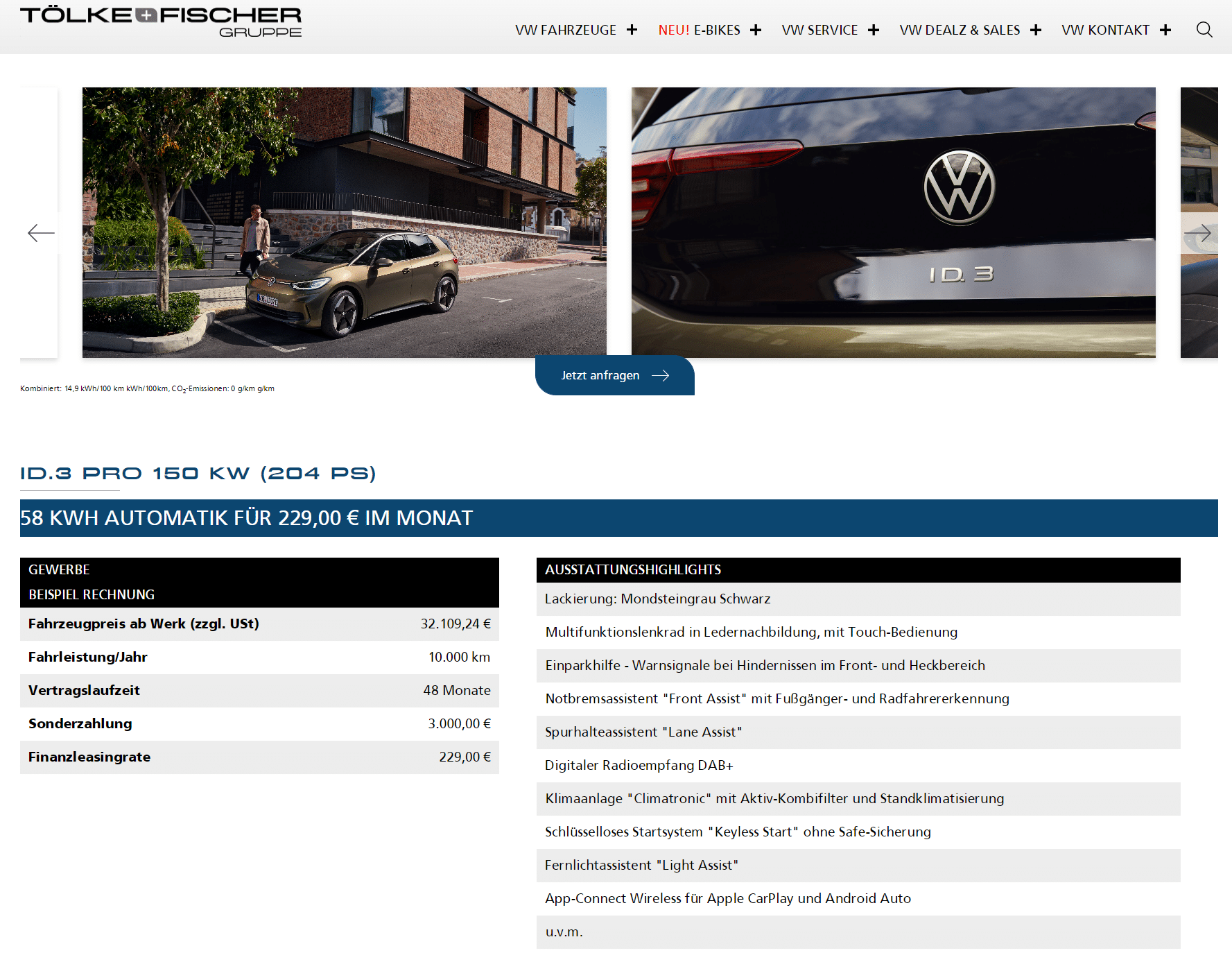Advance to next carousel image arrow
1232x962 pixels.
point(1197,233)
